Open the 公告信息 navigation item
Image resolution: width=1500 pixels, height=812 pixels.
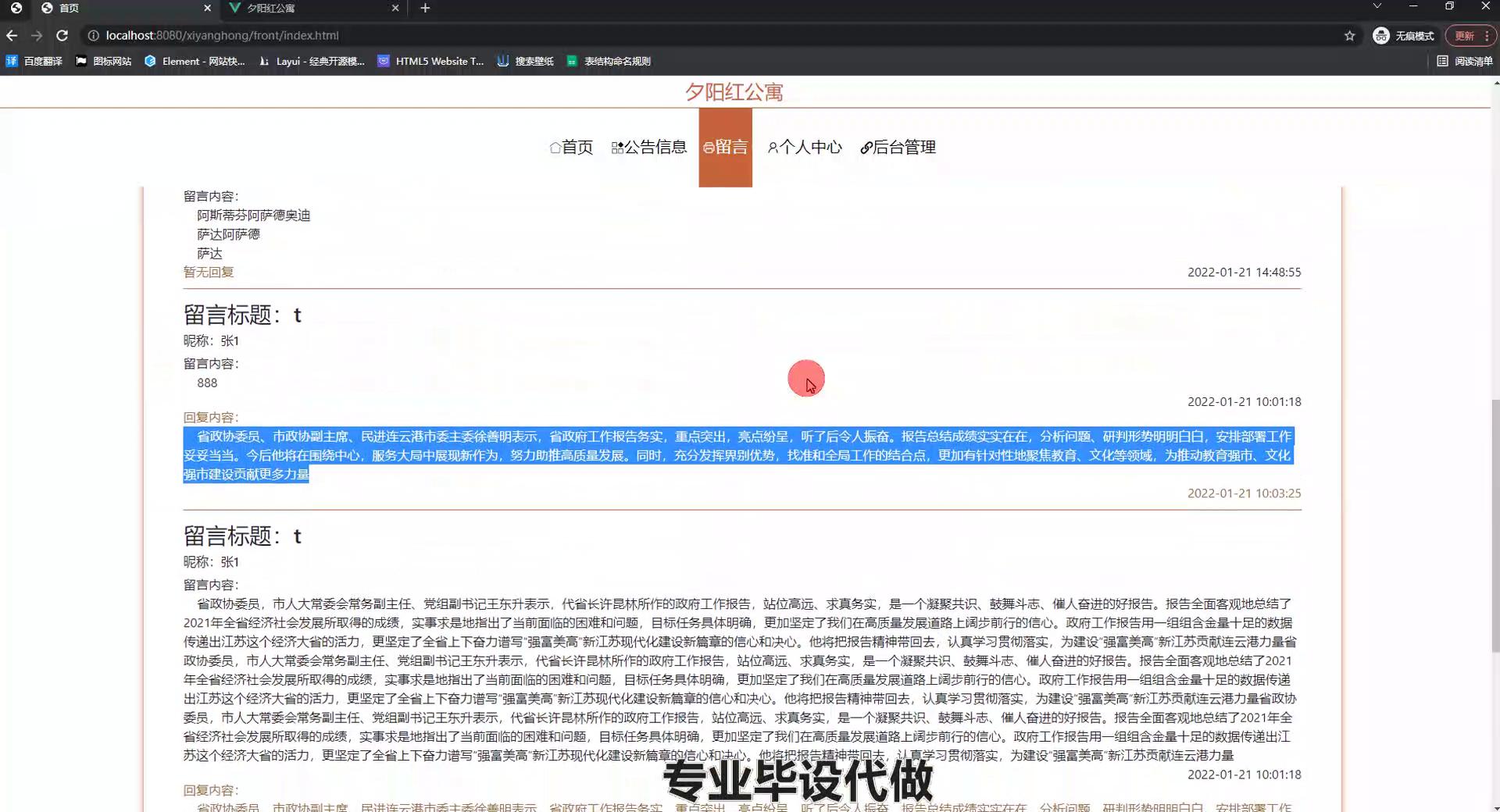pyautogui.click(x=648, y=147)
